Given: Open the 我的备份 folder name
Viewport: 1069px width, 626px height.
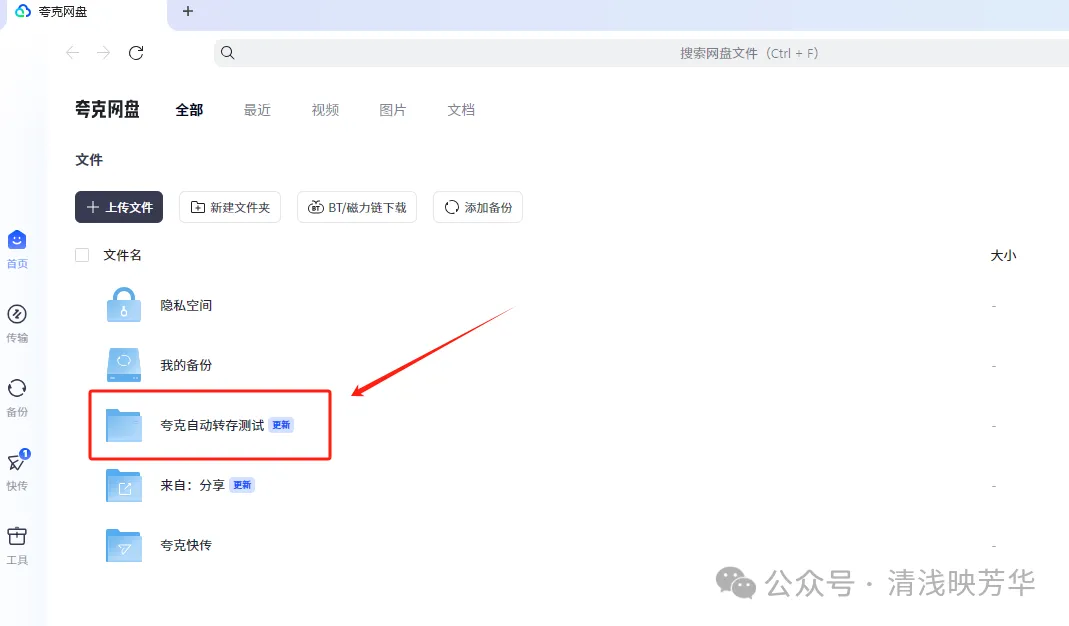Looking at the screenshot, I should click(x=186, y=366).
